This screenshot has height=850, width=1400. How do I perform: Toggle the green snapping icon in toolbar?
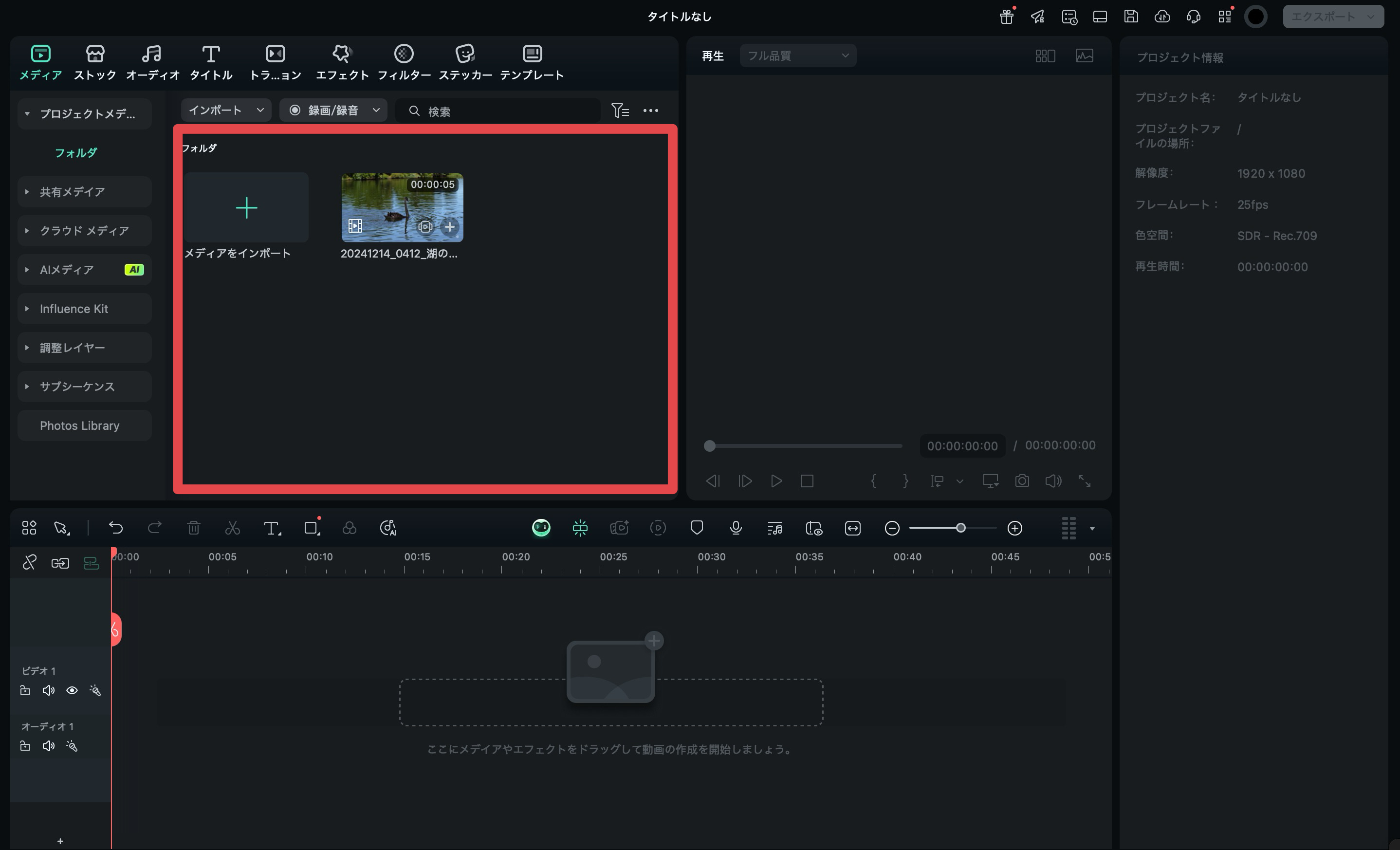(x=580, y=528)
